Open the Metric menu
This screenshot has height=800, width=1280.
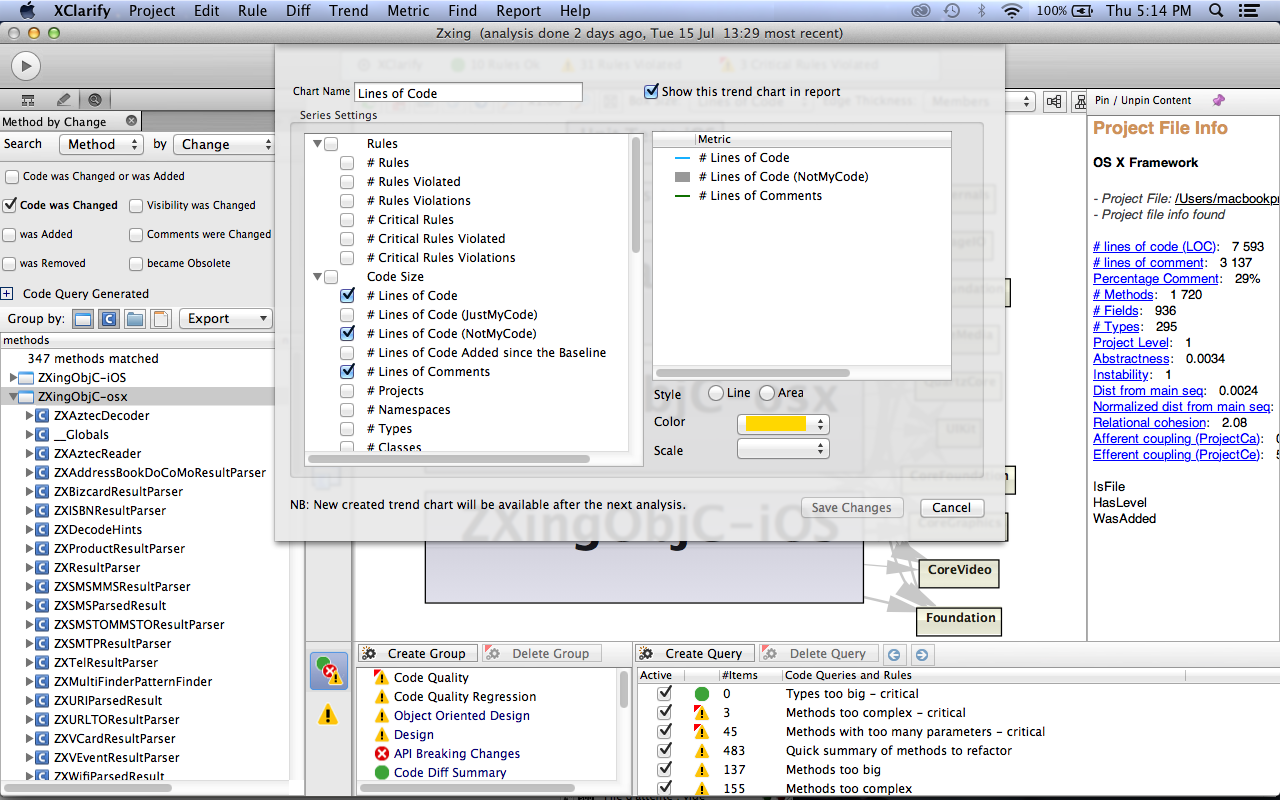point(407,11)
